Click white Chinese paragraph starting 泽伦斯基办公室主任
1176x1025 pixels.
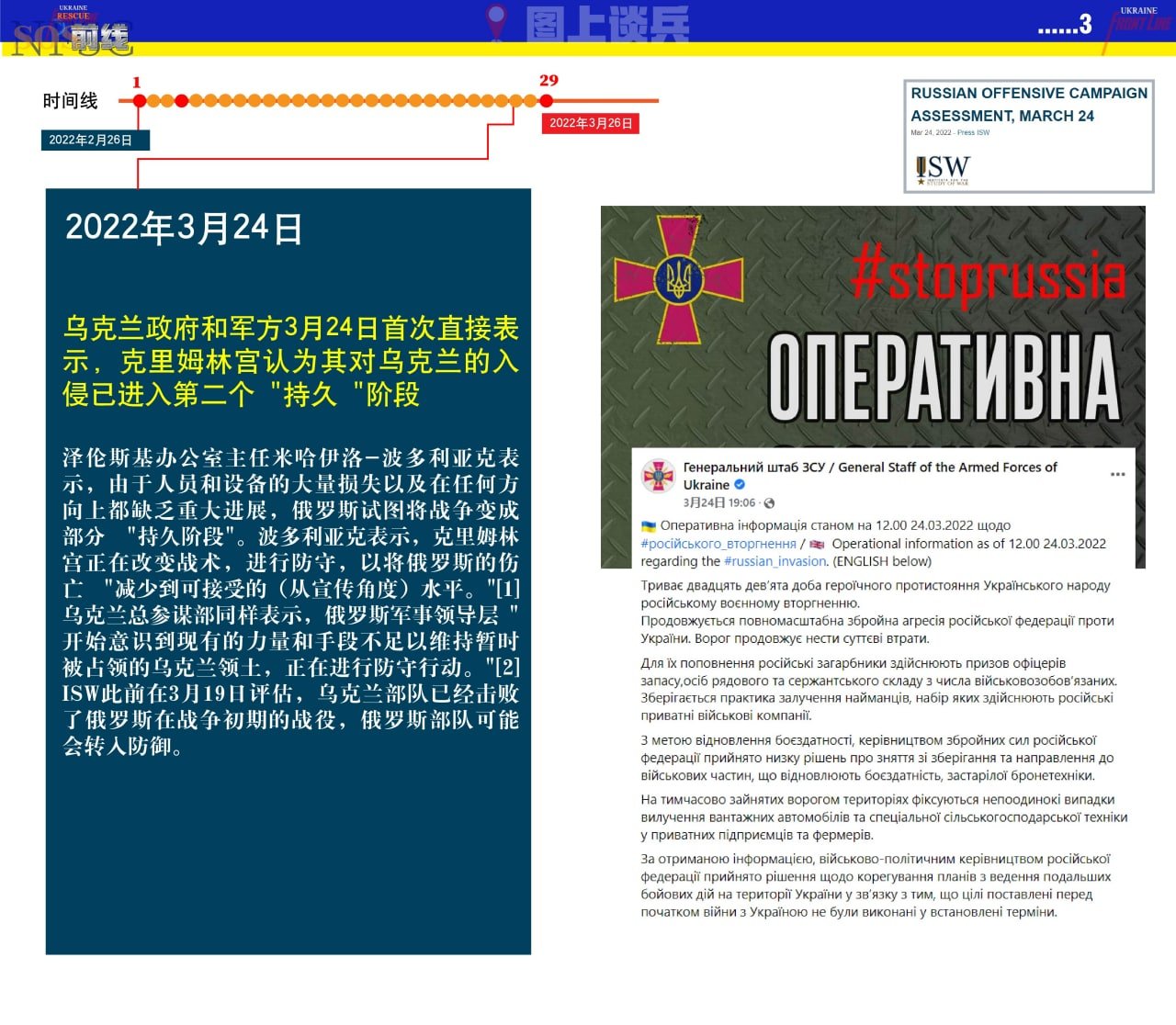point(290,602)
